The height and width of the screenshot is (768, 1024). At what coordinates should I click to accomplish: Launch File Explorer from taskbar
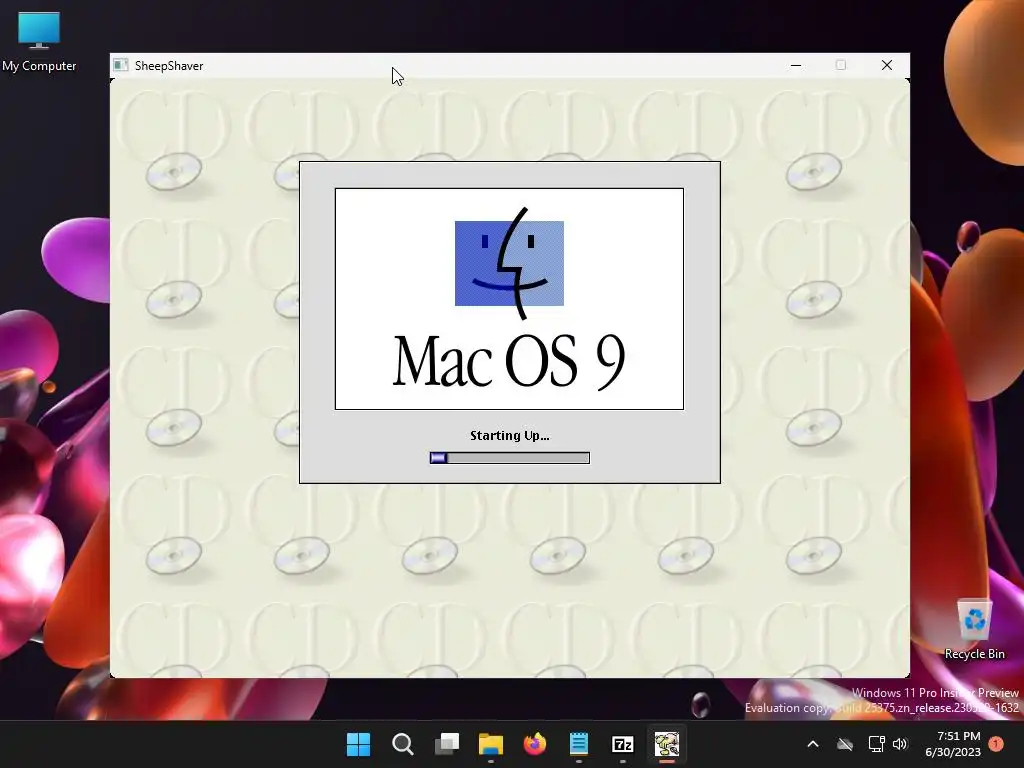click(490, 744)
